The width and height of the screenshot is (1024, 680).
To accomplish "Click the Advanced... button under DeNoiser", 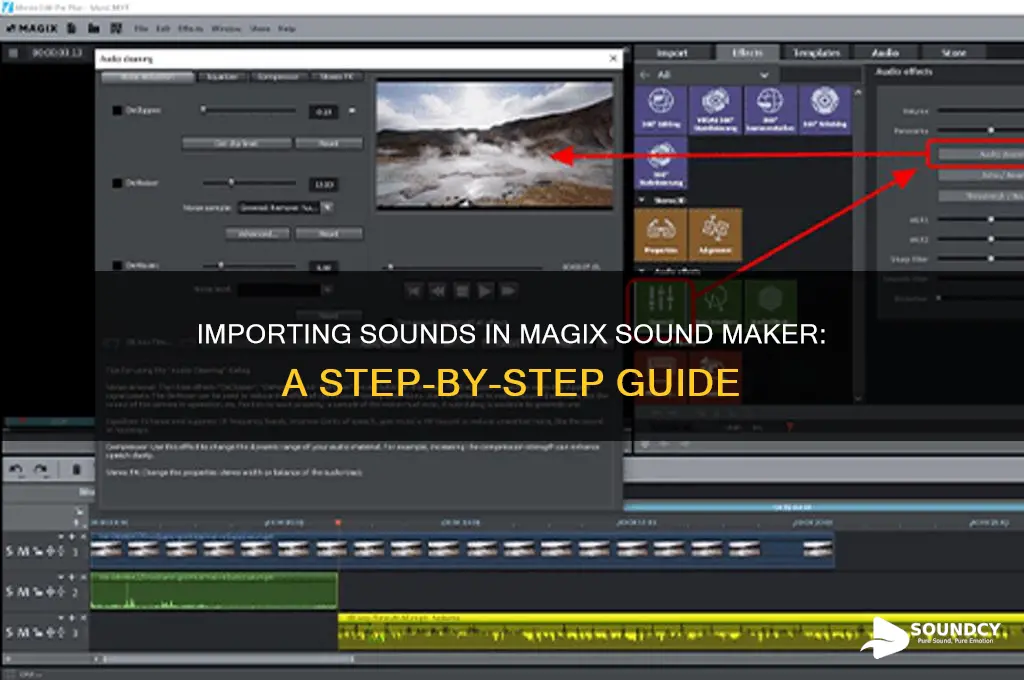I will pyautogui.click(x=258, y=234).
